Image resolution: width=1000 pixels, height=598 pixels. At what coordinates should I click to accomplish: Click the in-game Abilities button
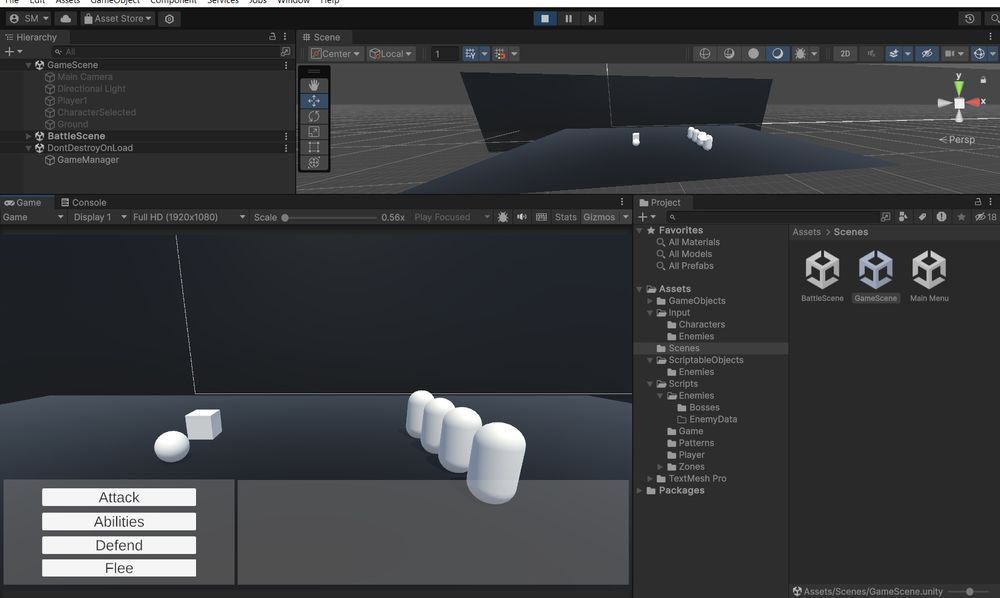click(119, 521)
